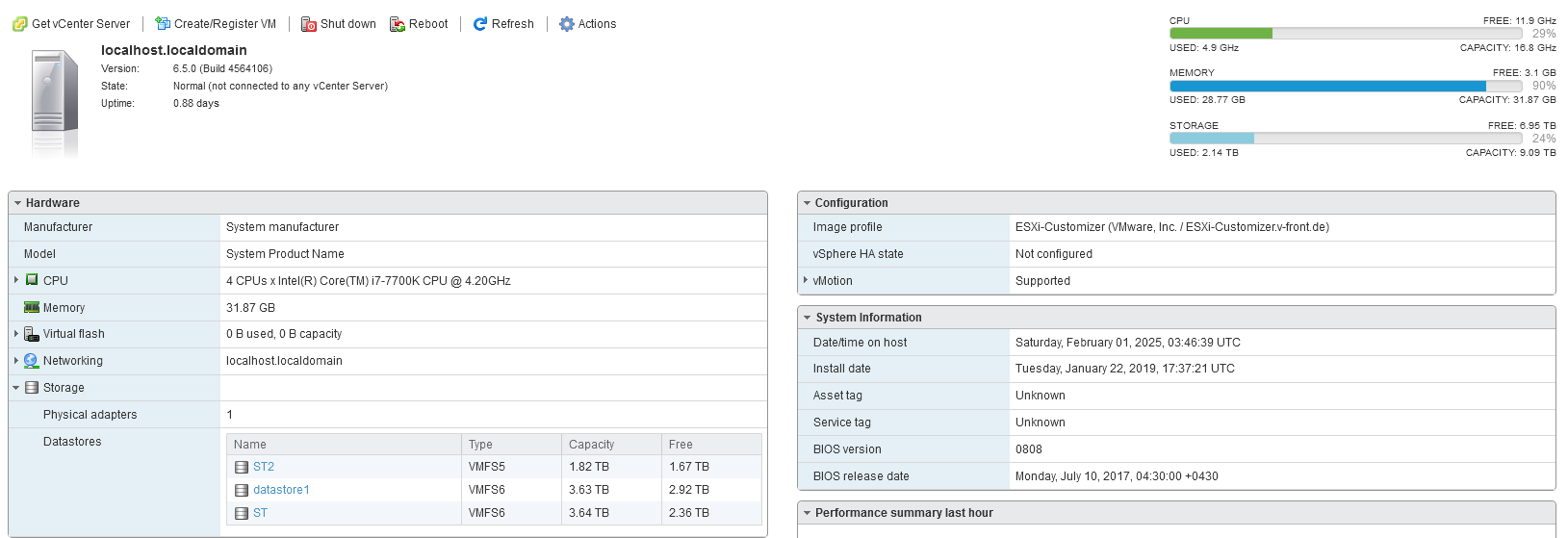Screen dimensions: 1568x538
Task: Select the System Product Name value
Action: (x=285, y=254)
